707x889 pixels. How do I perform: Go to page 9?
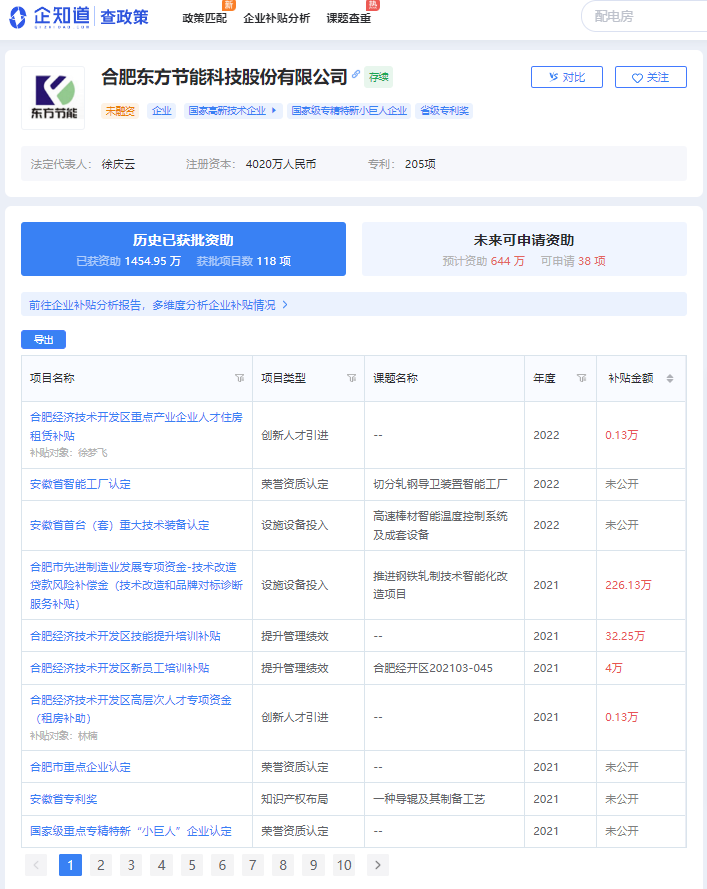(314, 865)
